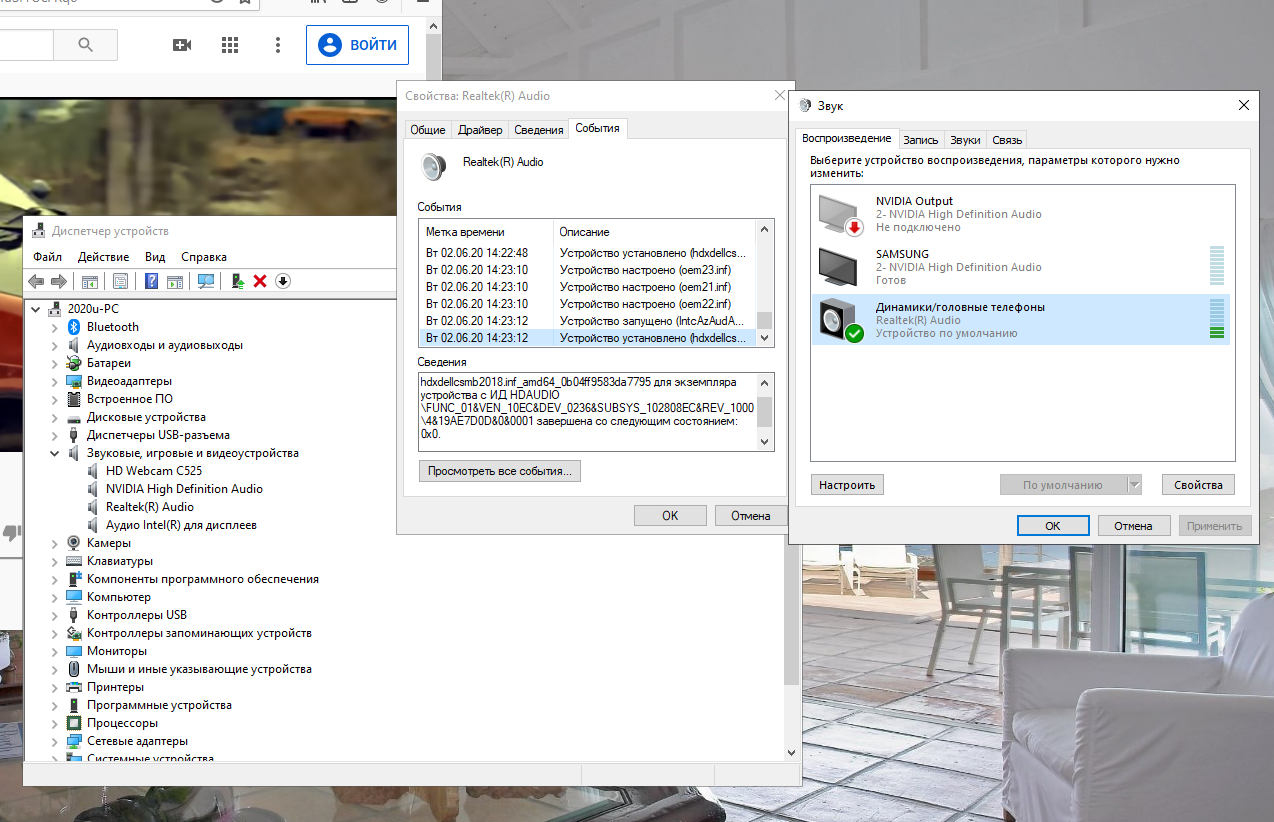This screenshot has width=1274, height=822.
Task: Switch to Драйвер tab in Realtek properties
Action: coord(480,130)
